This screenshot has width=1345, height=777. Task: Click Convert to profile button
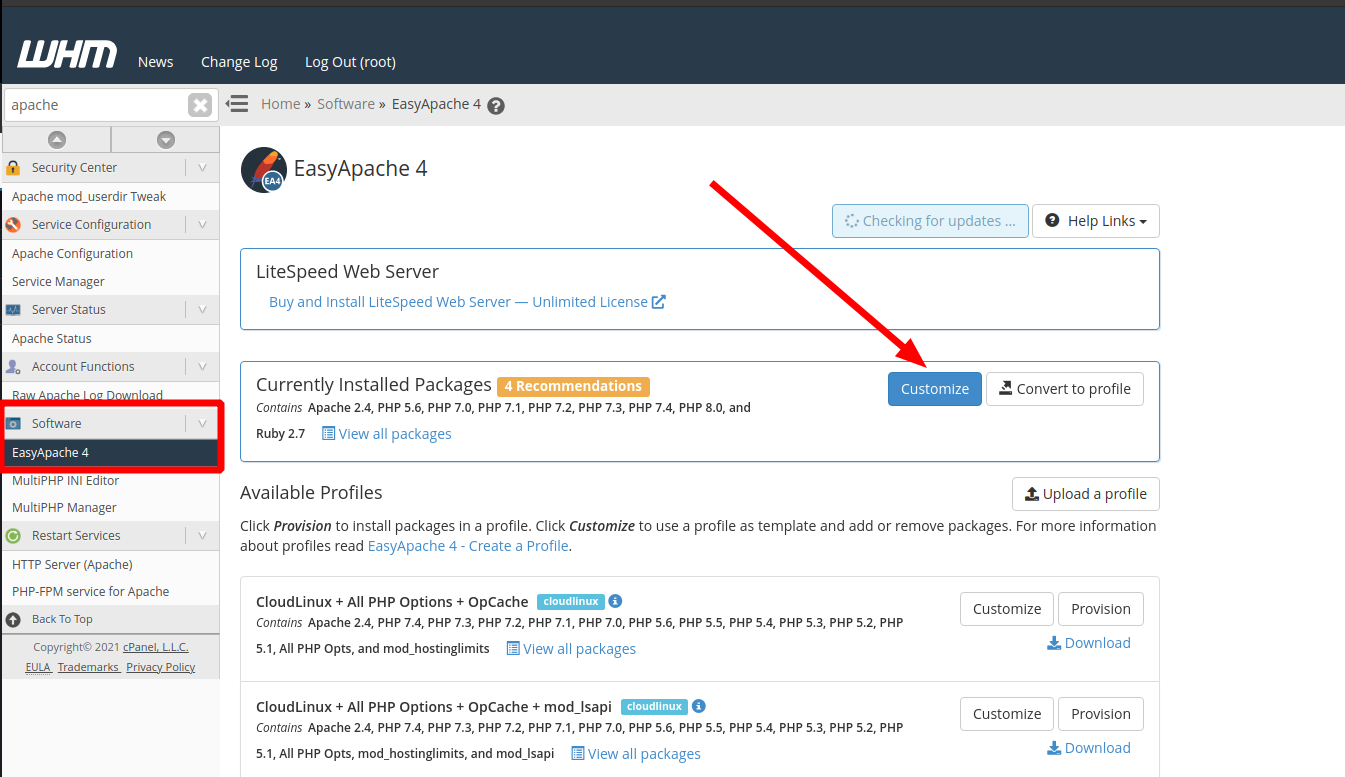click(1064, 389)
